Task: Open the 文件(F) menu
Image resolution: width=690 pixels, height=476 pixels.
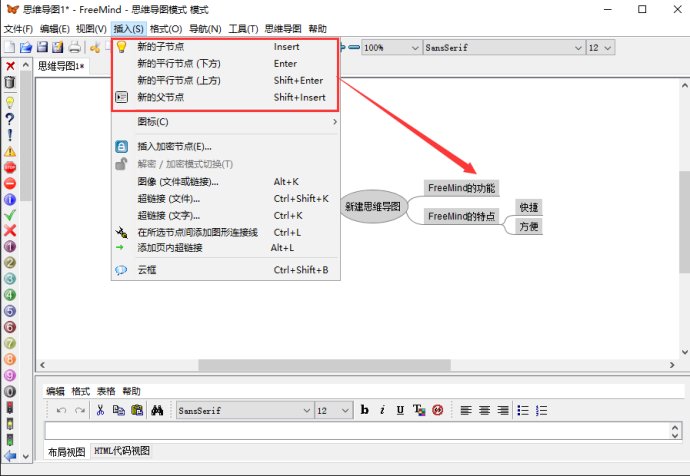Action: coord(18,29)
